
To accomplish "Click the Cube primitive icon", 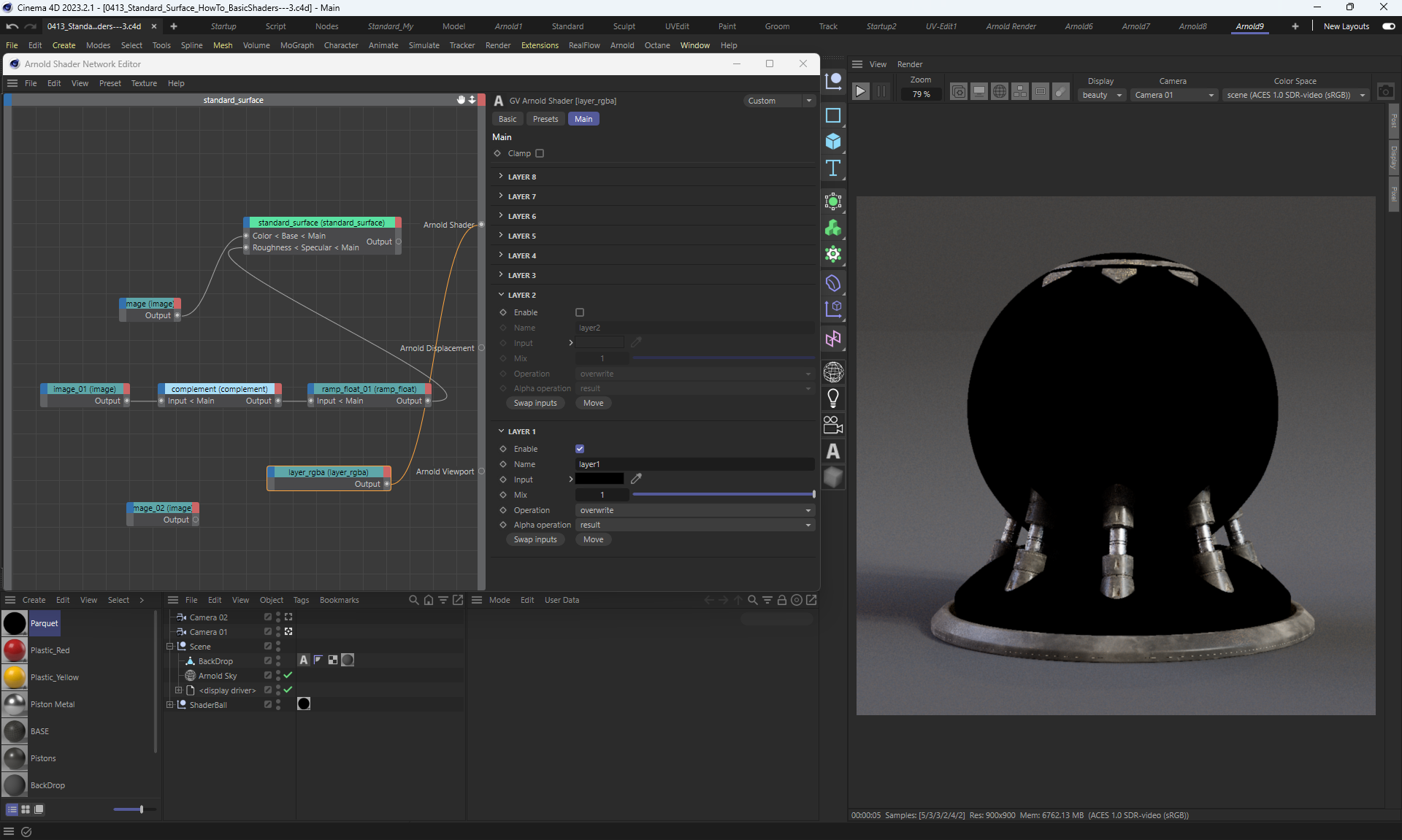I will [833, 142].
